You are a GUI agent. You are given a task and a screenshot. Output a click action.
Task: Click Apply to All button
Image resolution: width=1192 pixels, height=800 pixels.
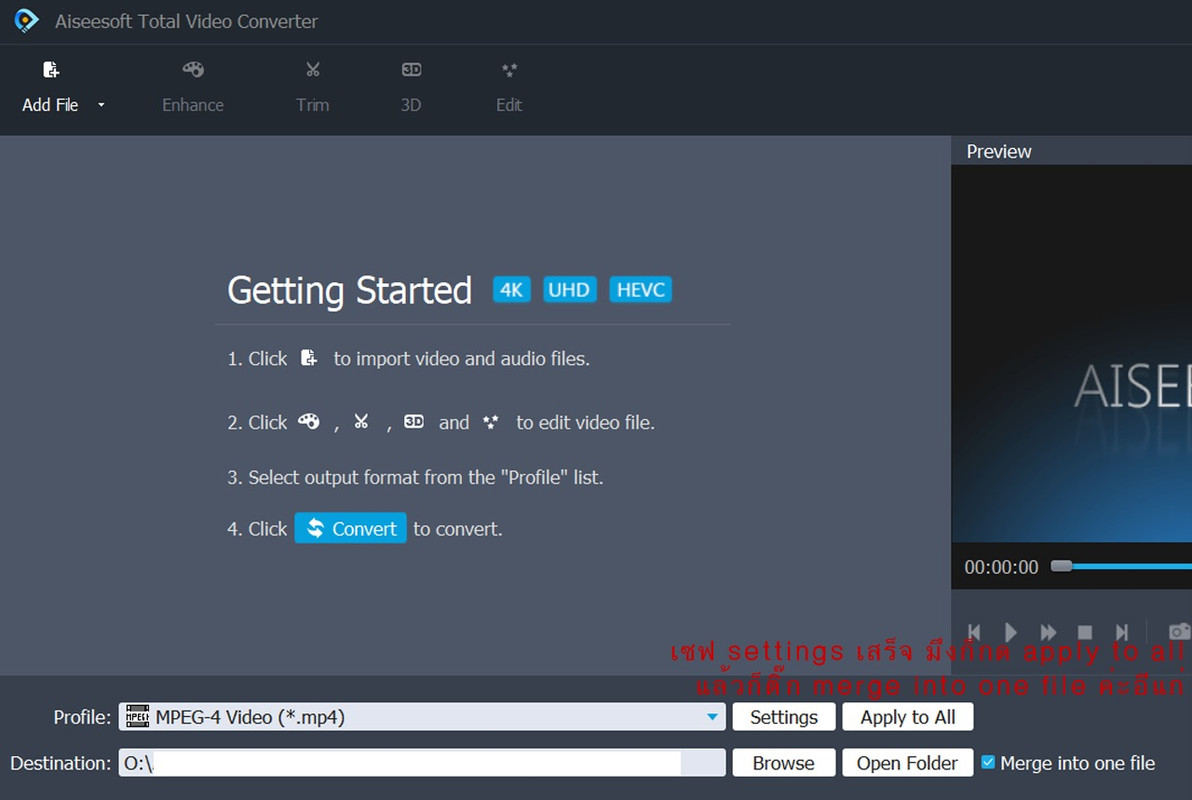click(908, 717)
